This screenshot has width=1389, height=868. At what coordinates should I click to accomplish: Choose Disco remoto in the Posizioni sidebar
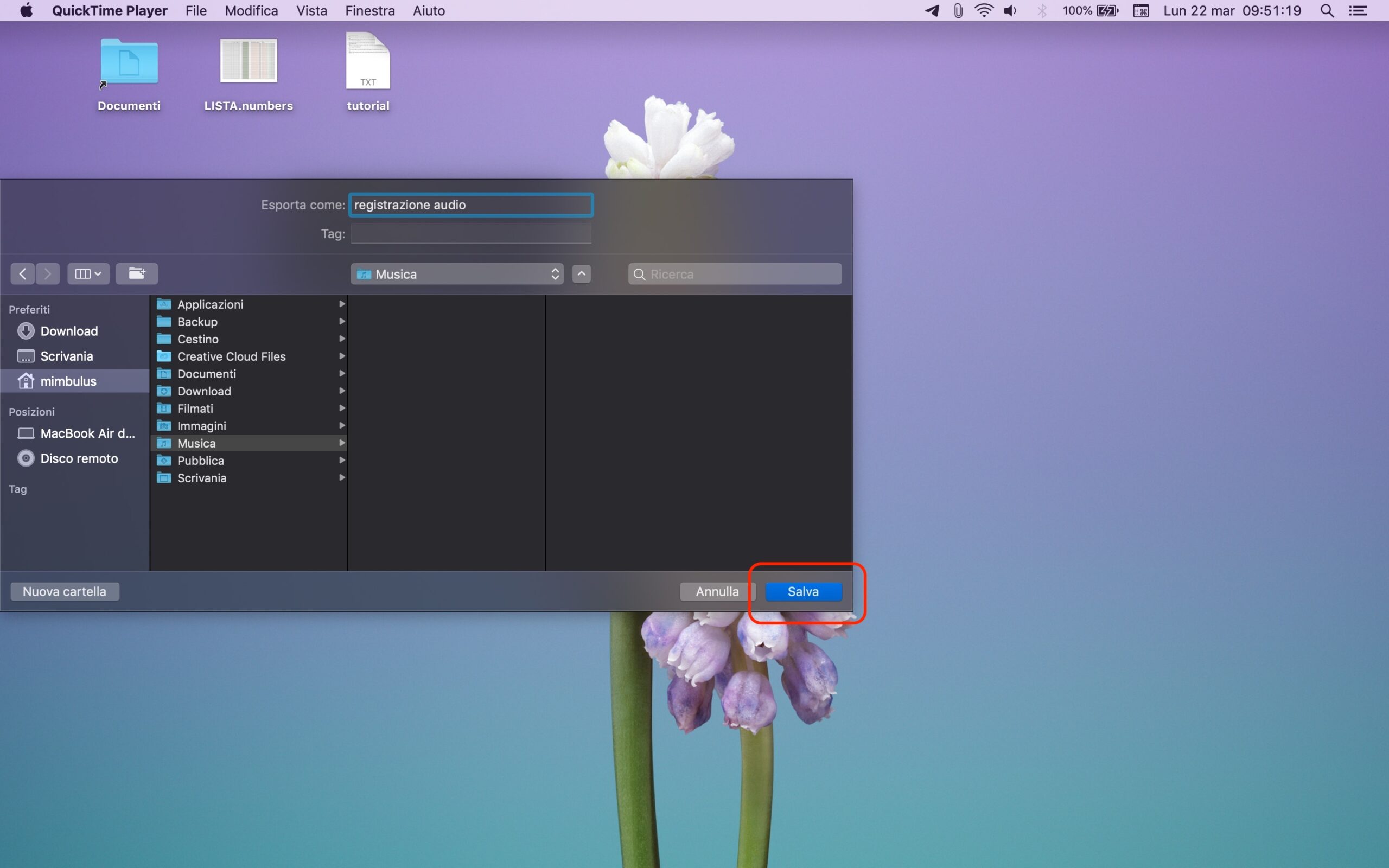pyautogui.click(x=79, y=458)
